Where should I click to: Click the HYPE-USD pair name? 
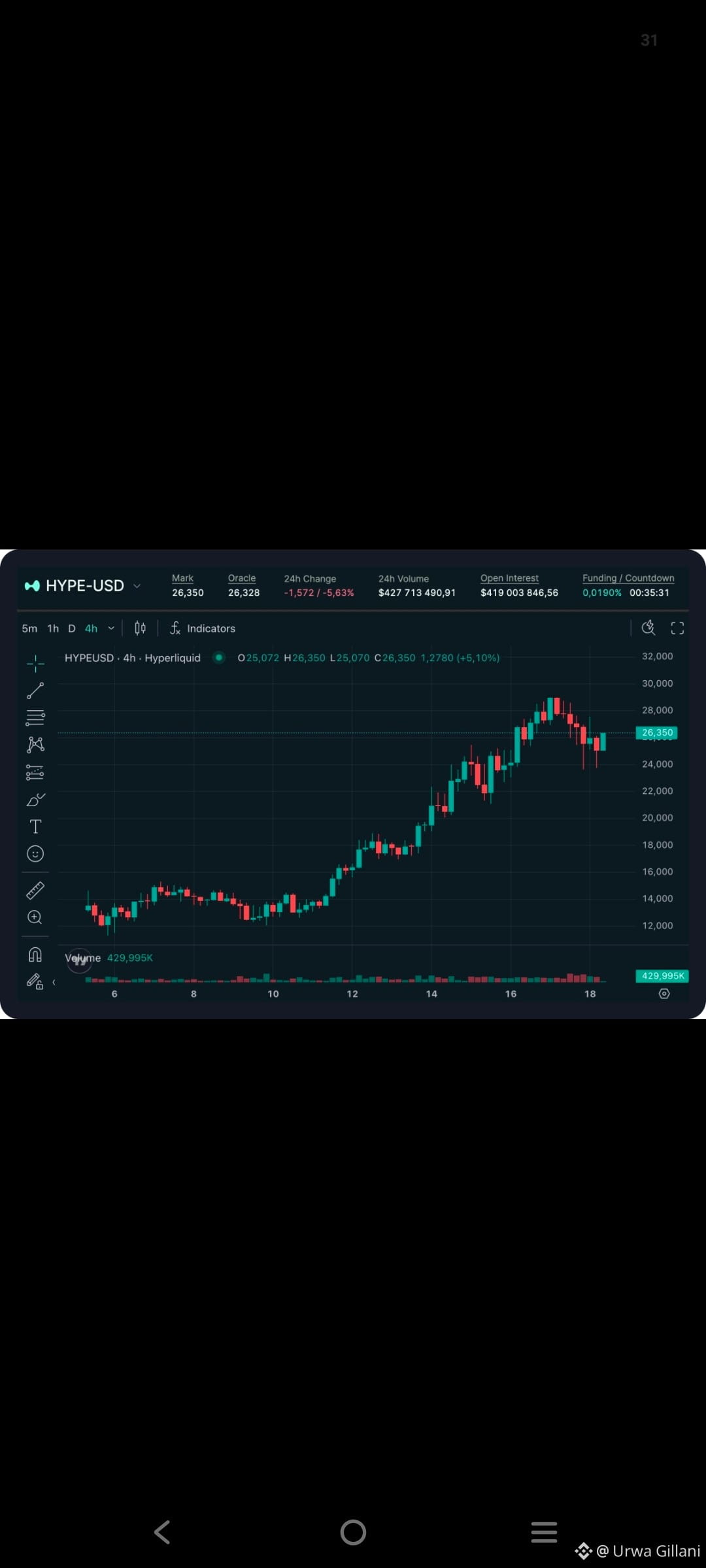(x=85, y=586)
